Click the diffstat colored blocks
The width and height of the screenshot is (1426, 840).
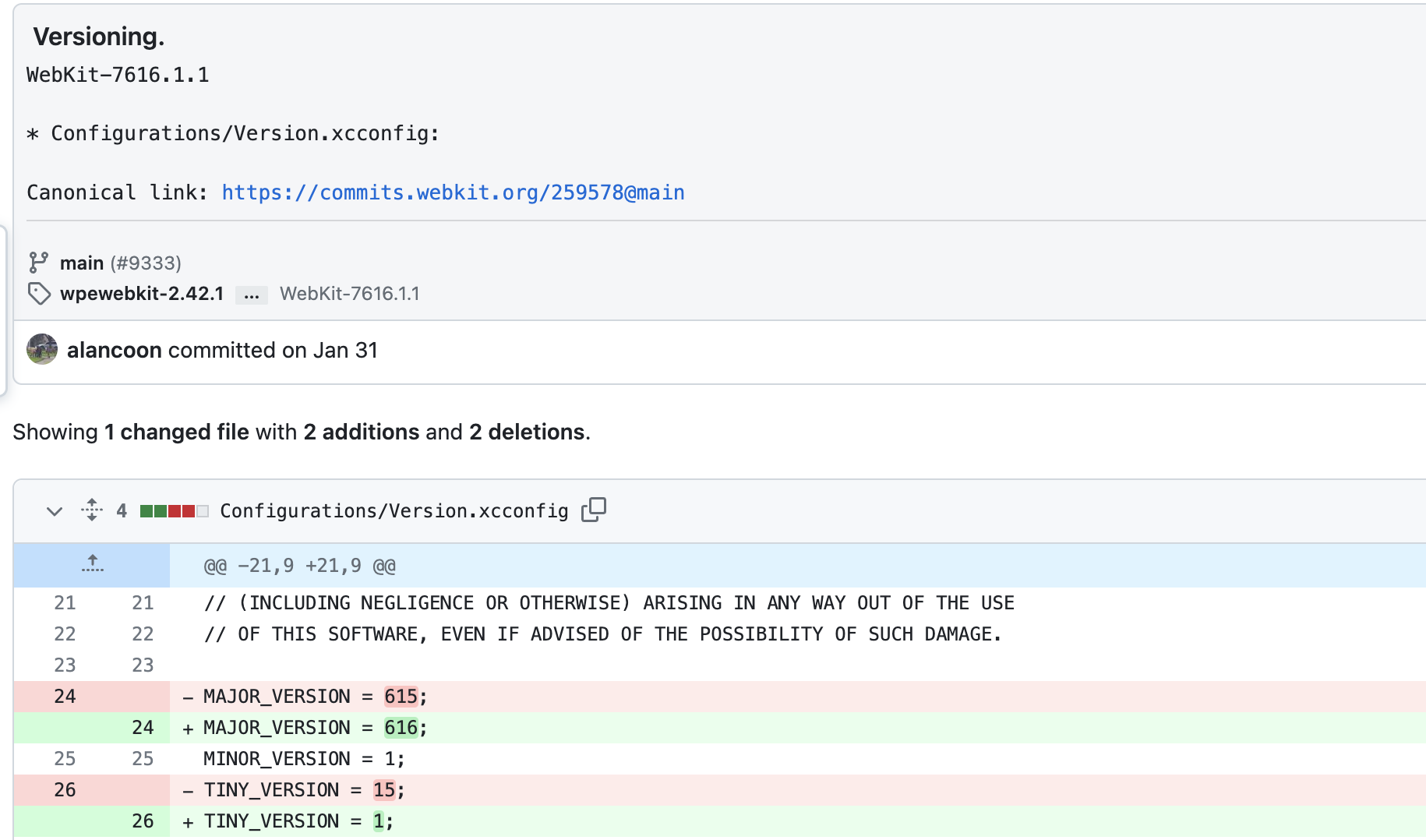click(175, 511)
